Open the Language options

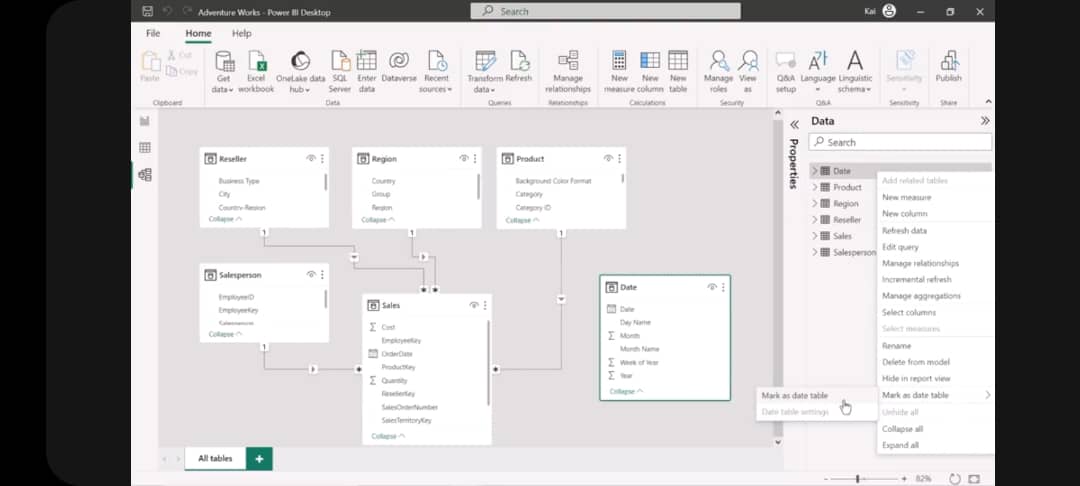click(x=818, y=72)
